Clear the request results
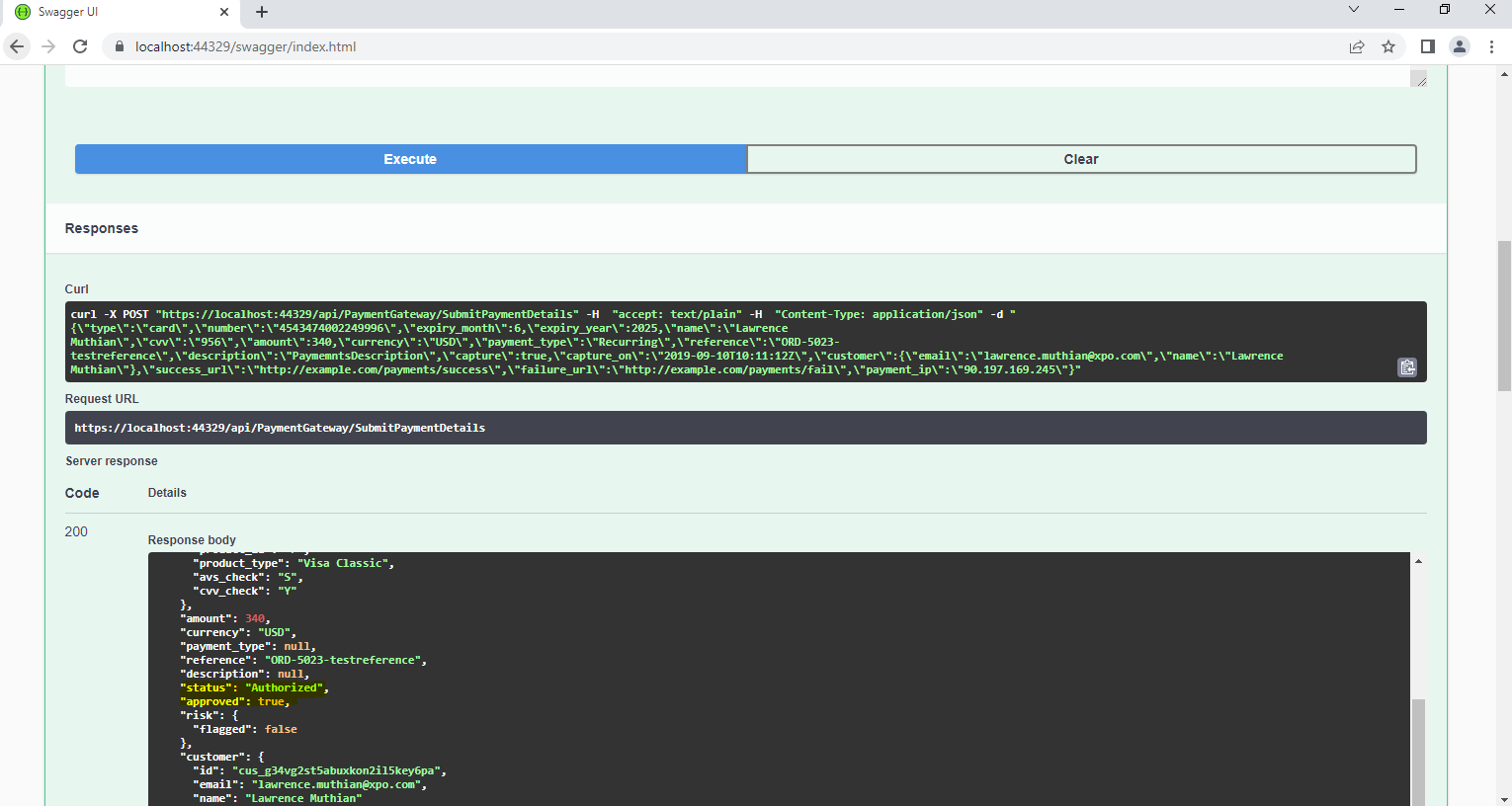Screen dimensions: 1512x806 (x=1080, y=159)
